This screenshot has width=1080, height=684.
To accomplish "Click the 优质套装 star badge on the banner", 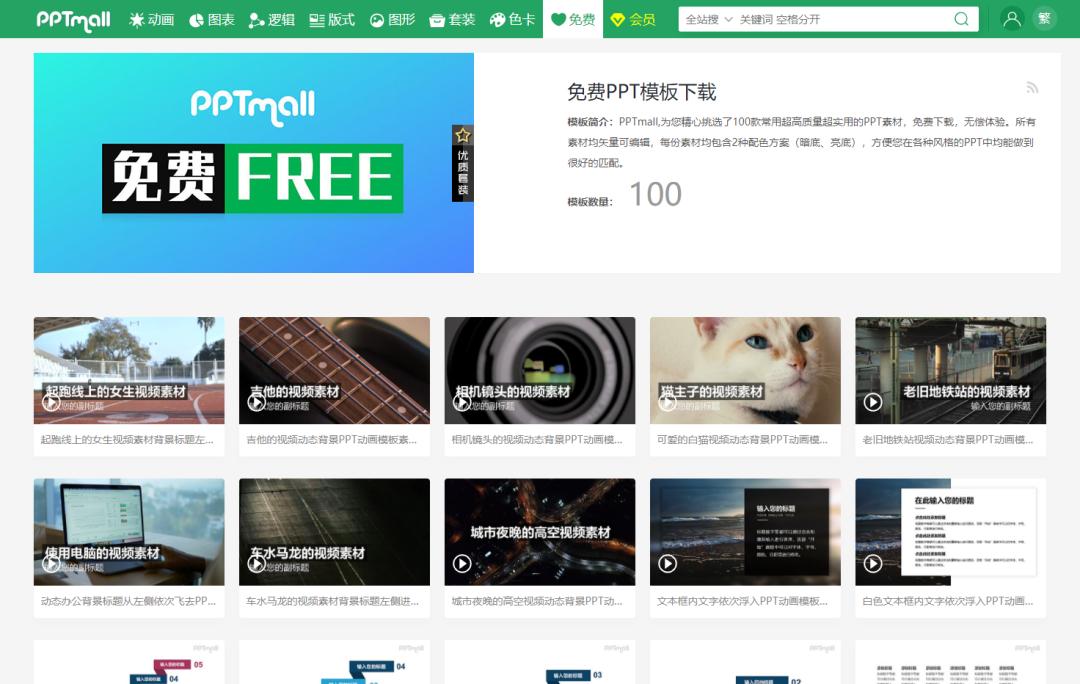I will click(462, 160).
